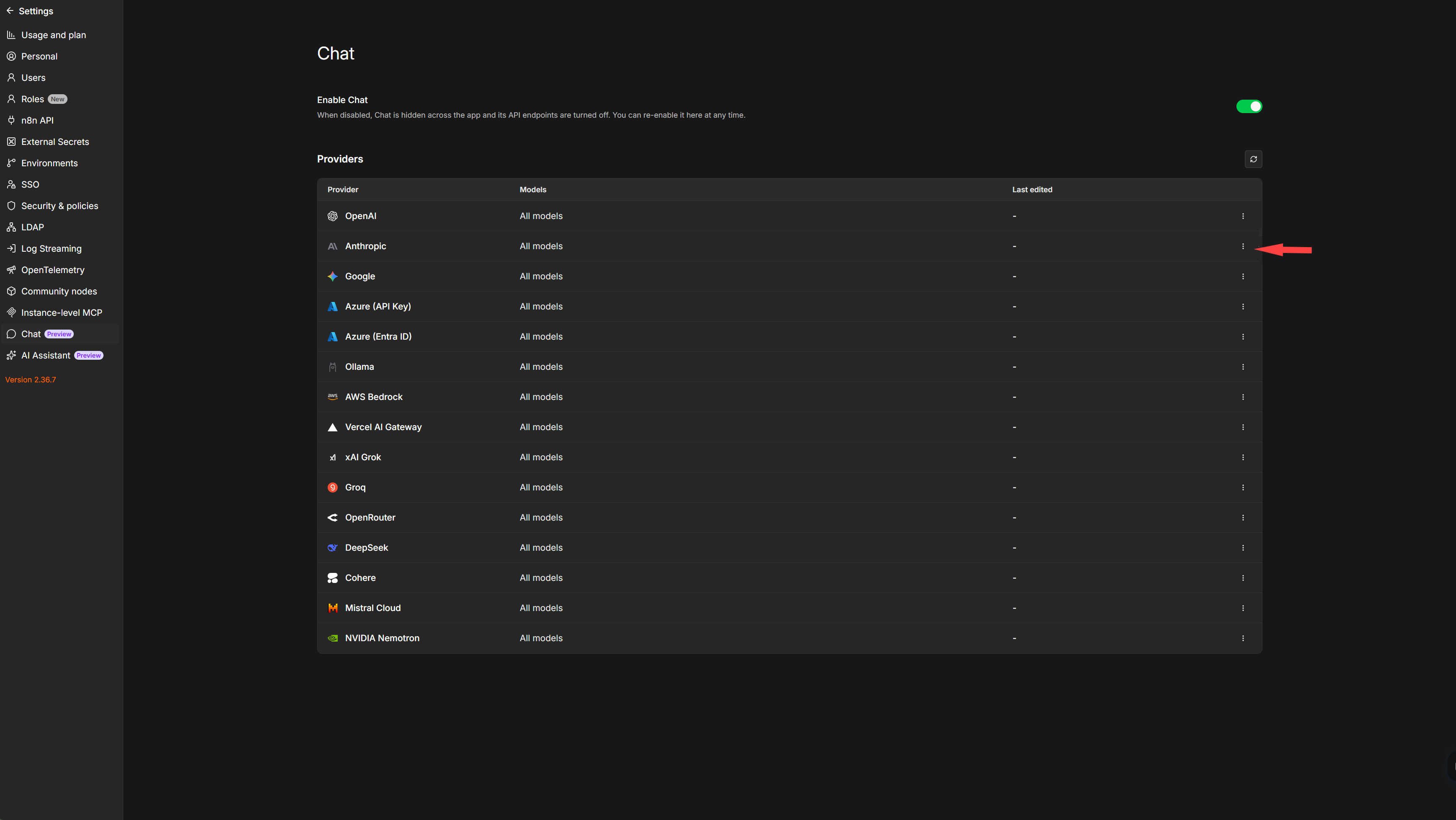Click the Preview badge next to AI Assistant

(x=89, y=356)
